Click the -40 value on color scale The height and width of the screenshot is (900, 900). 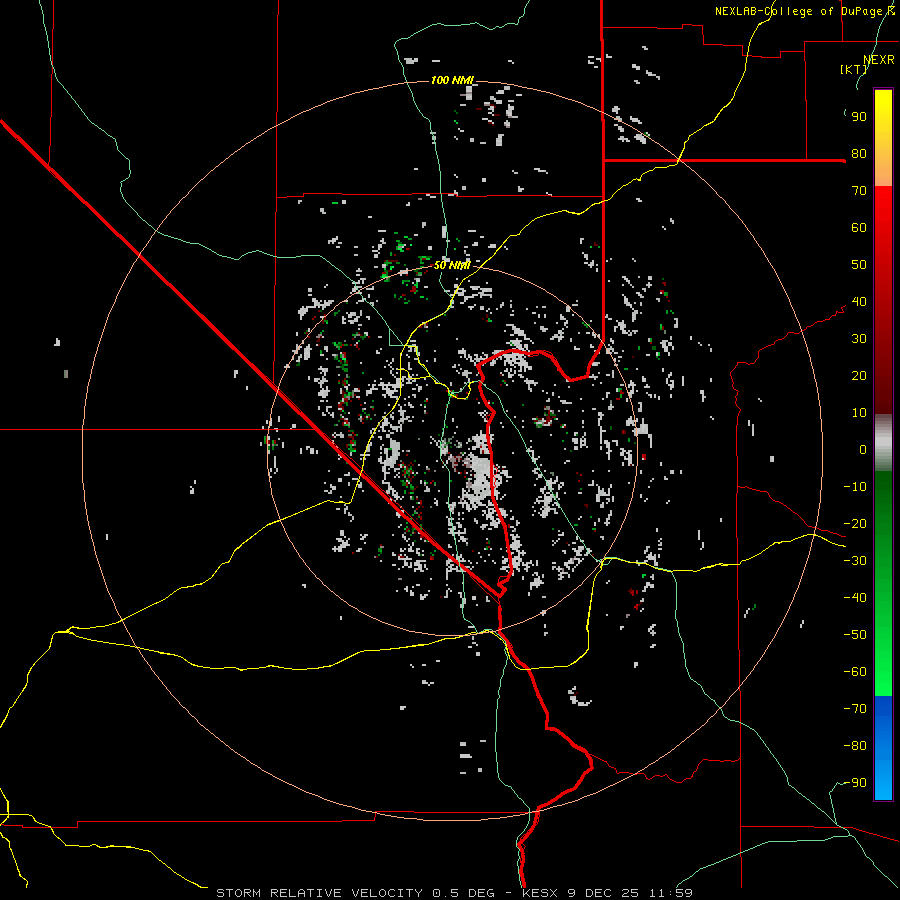855,598
